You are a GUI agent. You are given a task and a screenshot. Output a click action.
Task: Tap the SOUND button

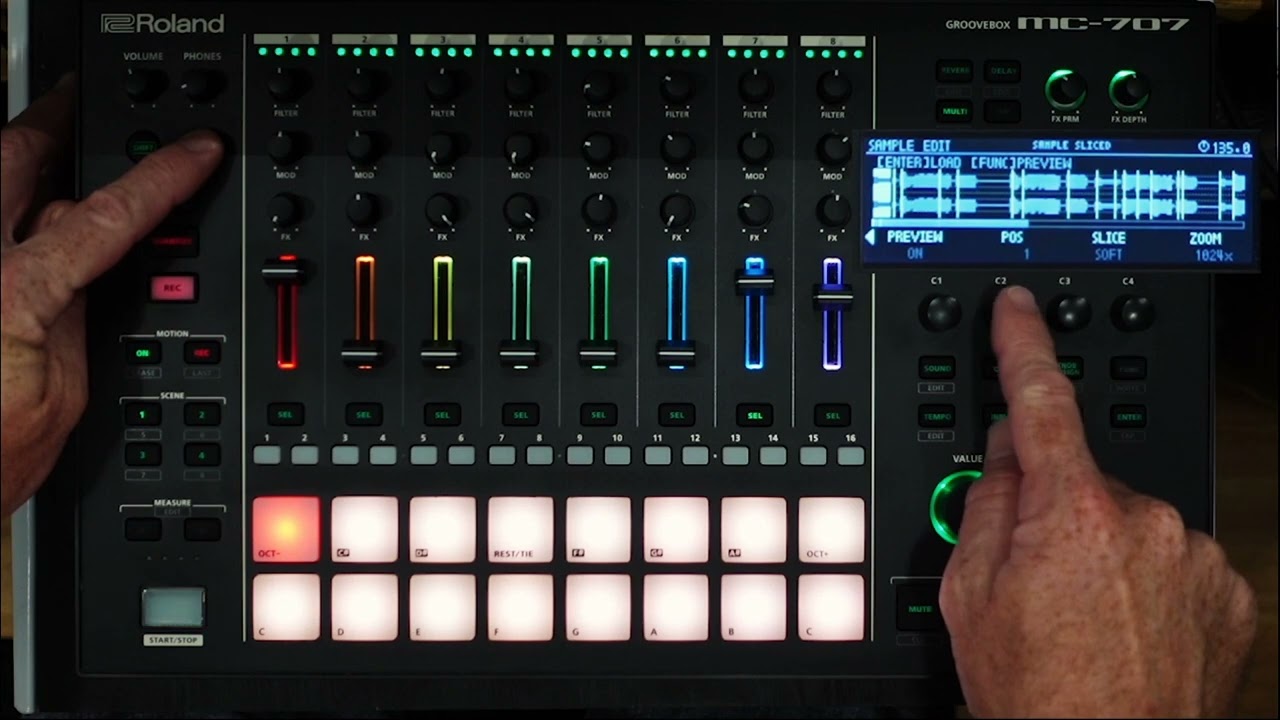[937, 368]
